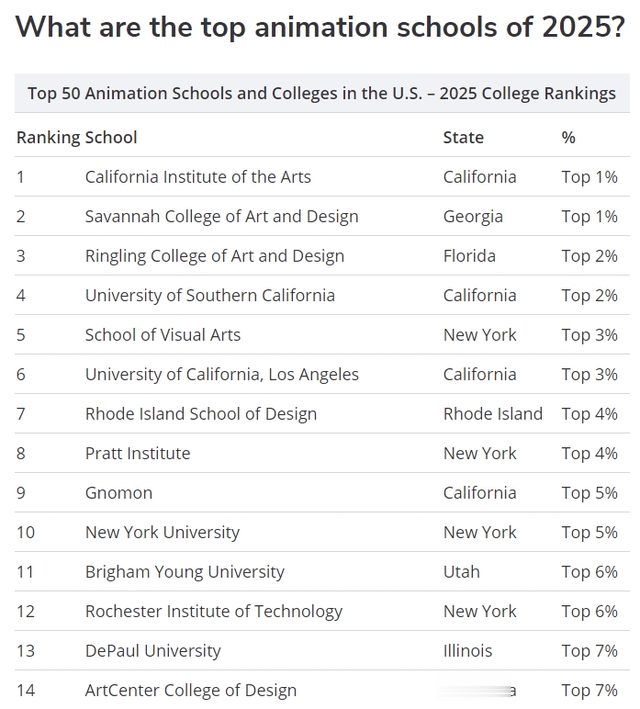Open Ringling College of Art and Design
Viewport: 640px width, 709px height.
point(215,256)
